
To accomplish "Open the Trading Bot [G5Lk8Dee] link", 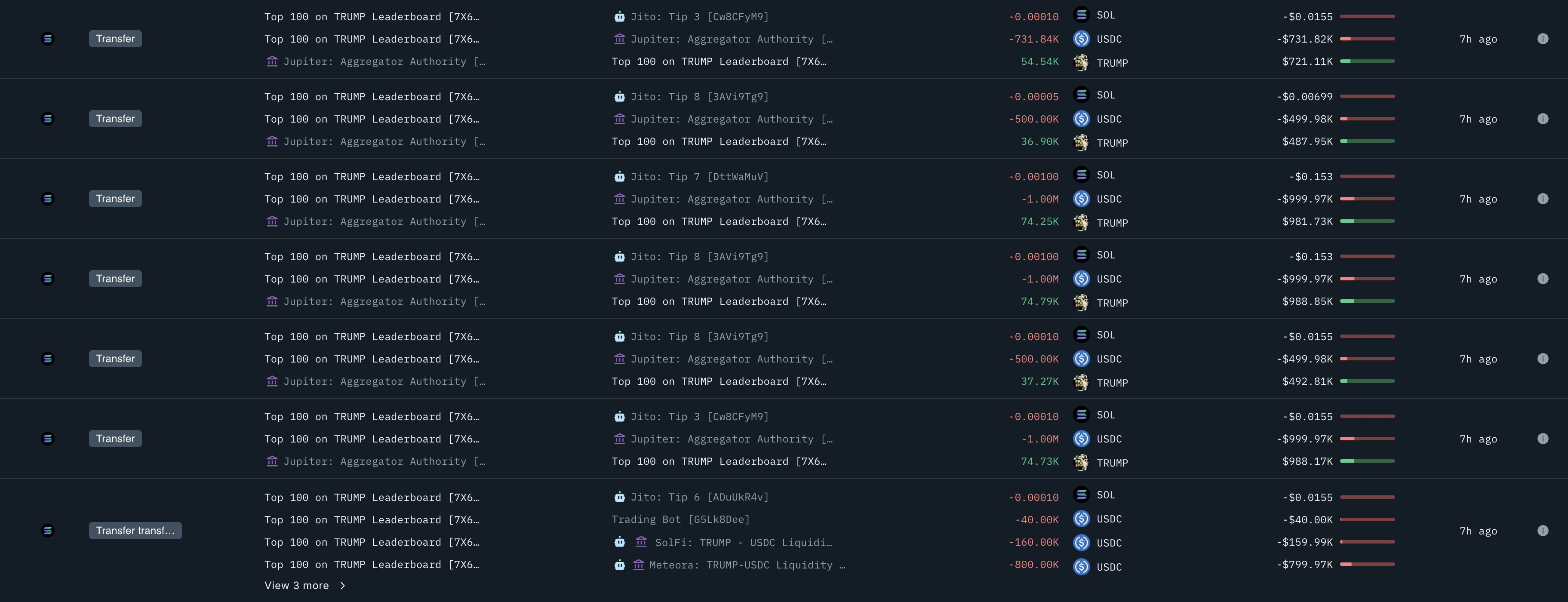I will (680, 519).
